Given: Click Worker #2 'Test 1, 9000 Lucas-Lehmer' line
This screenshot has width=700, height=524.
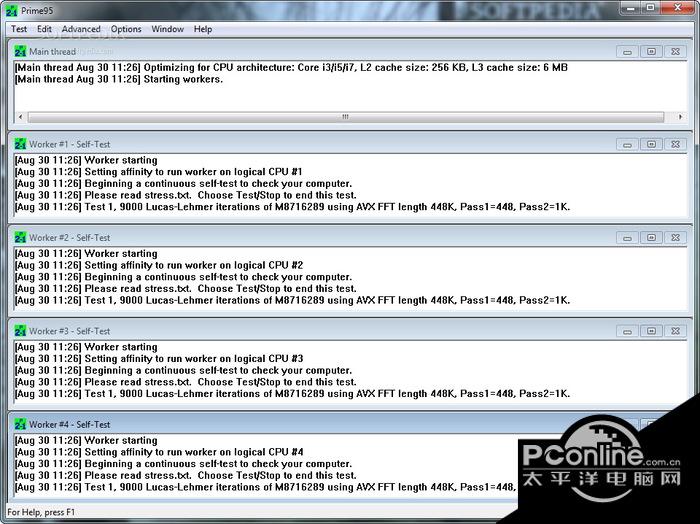Looking at the screenshot, I should click(x=292, y=300).
